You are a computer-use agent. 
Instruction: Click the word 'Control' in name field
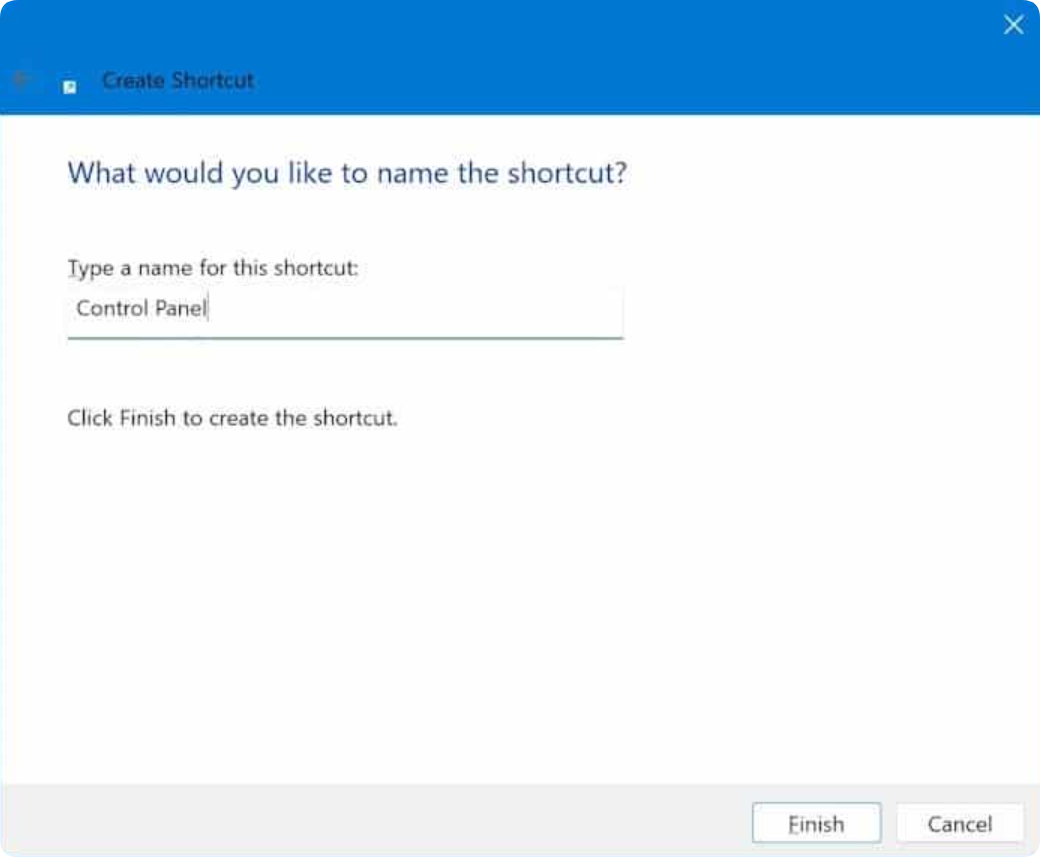coord(112,309)
